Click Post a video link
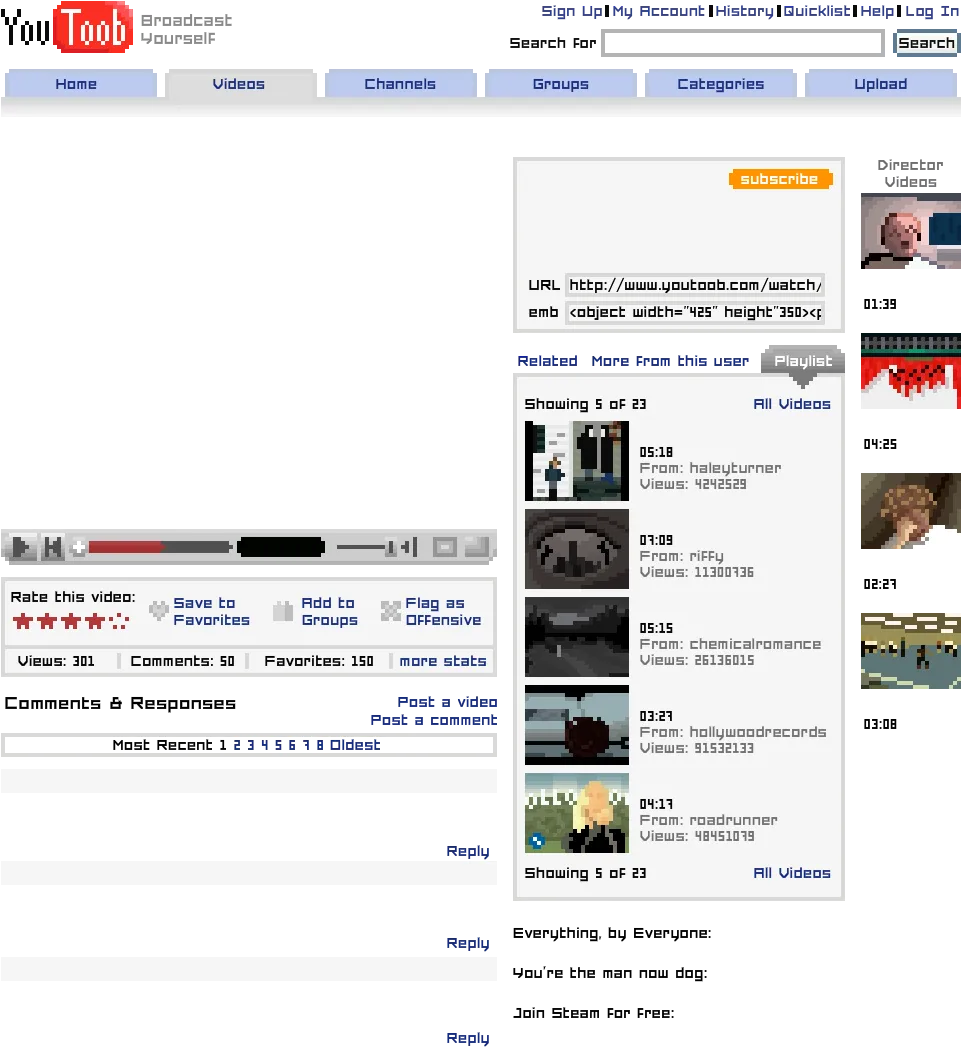The image size is (961, 1047). click(x=447, y=702)
